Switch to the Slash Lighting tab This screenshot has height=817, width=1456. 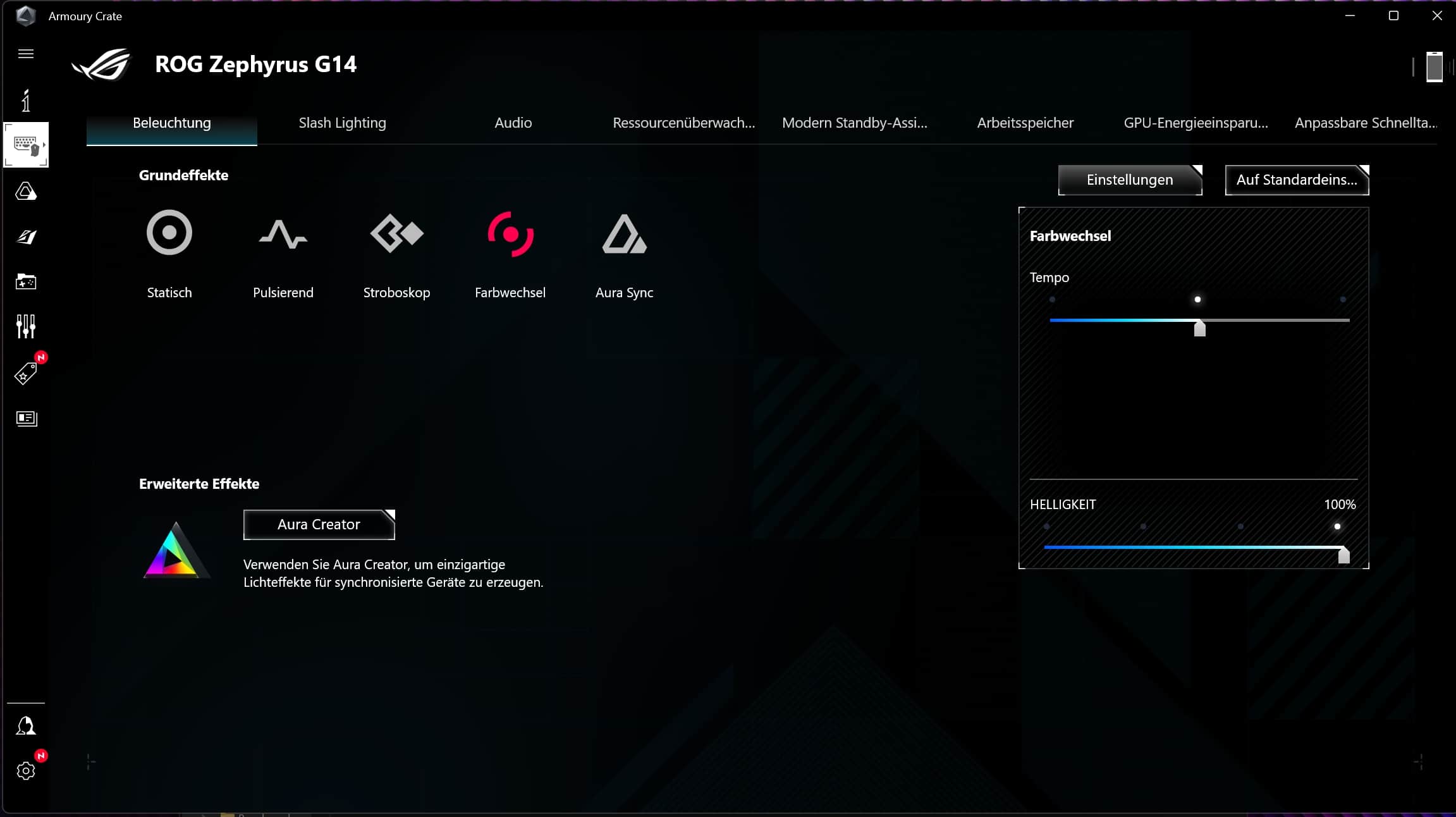click(x=342, y=123)
